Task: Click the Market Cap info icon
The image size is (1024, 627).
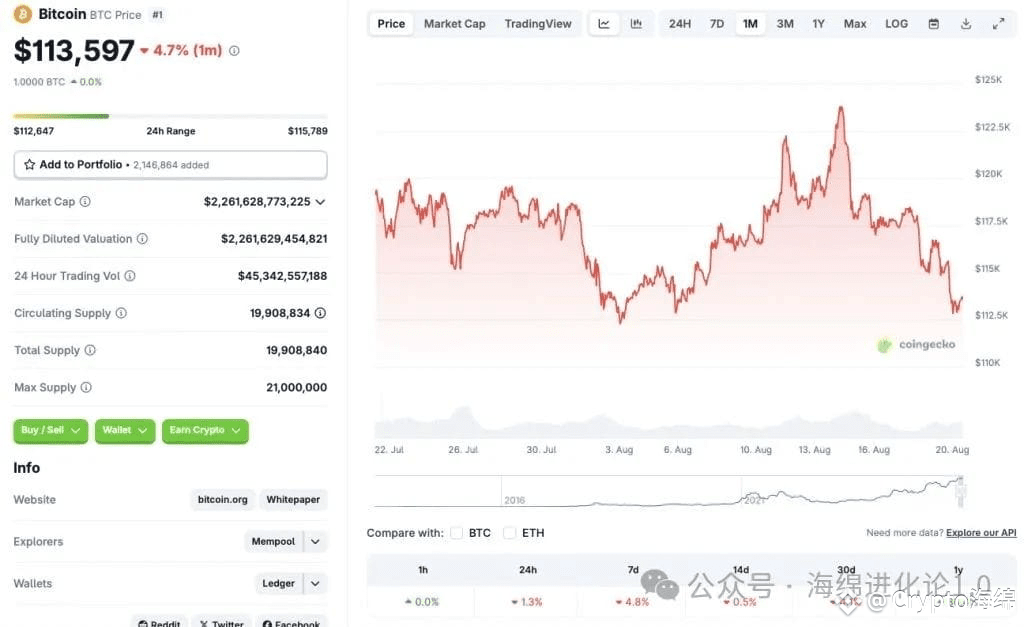Action: [85, 201]
